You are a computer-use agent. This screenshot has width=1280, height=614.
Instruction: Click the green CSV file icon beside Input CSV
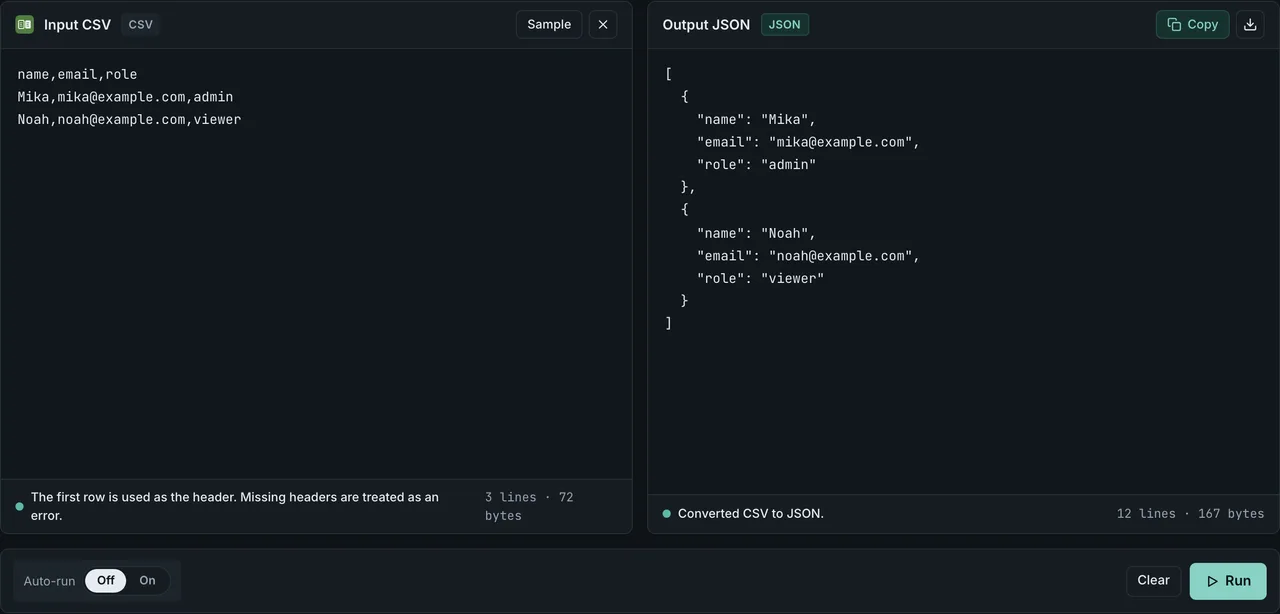click(24, 24)
